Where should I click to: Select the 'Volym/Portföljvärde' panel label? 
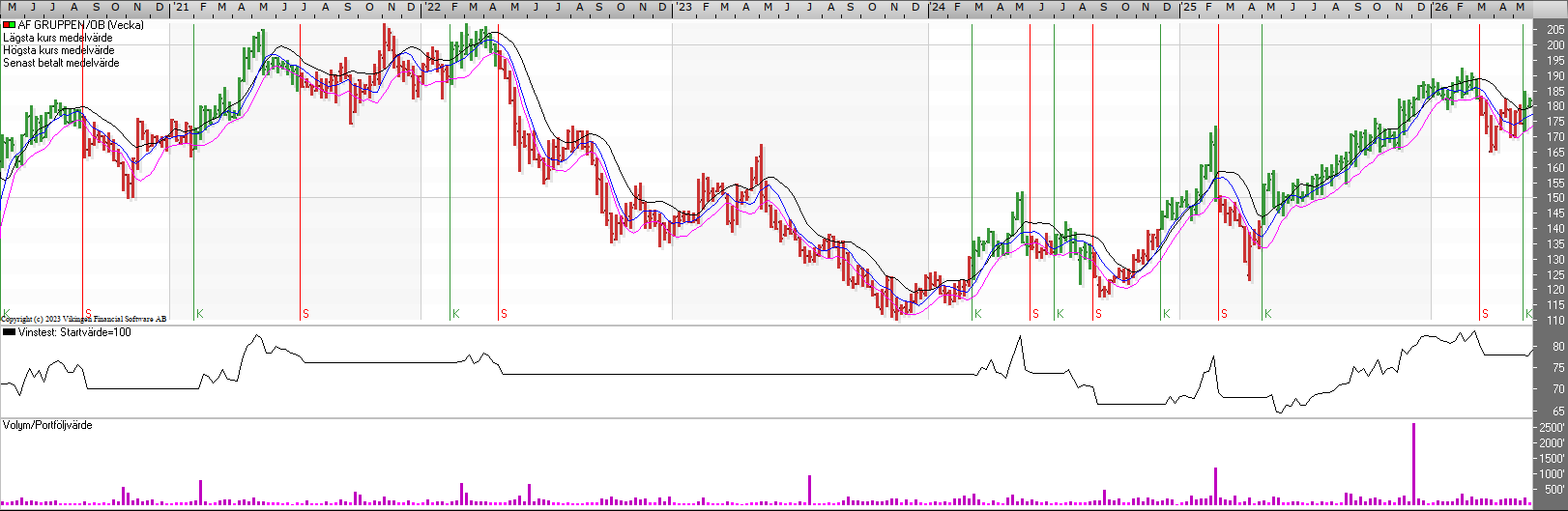(47, 425)
